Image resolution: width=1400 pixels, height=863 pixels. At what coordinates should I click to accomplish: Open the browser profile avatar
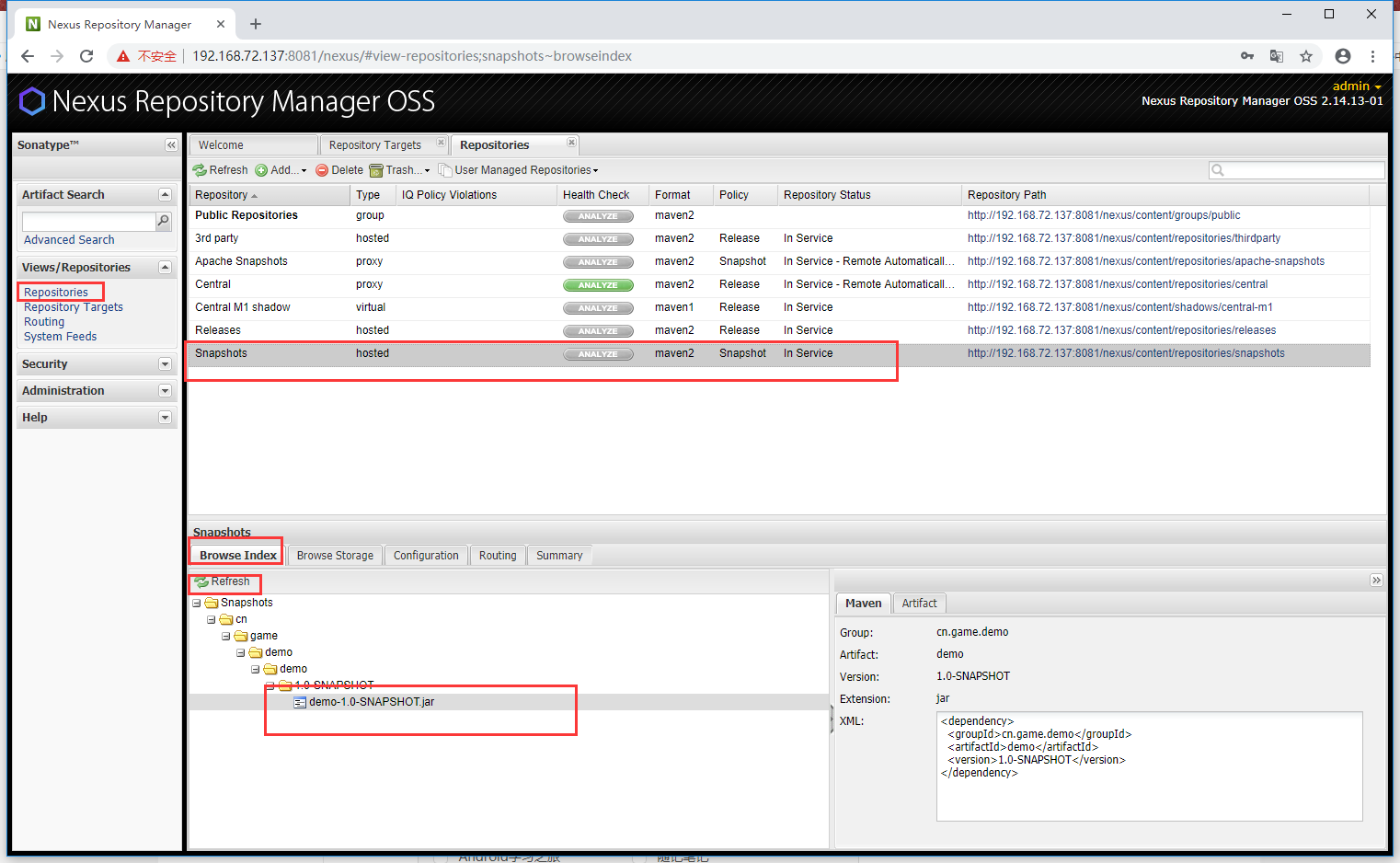(1343, 56)
